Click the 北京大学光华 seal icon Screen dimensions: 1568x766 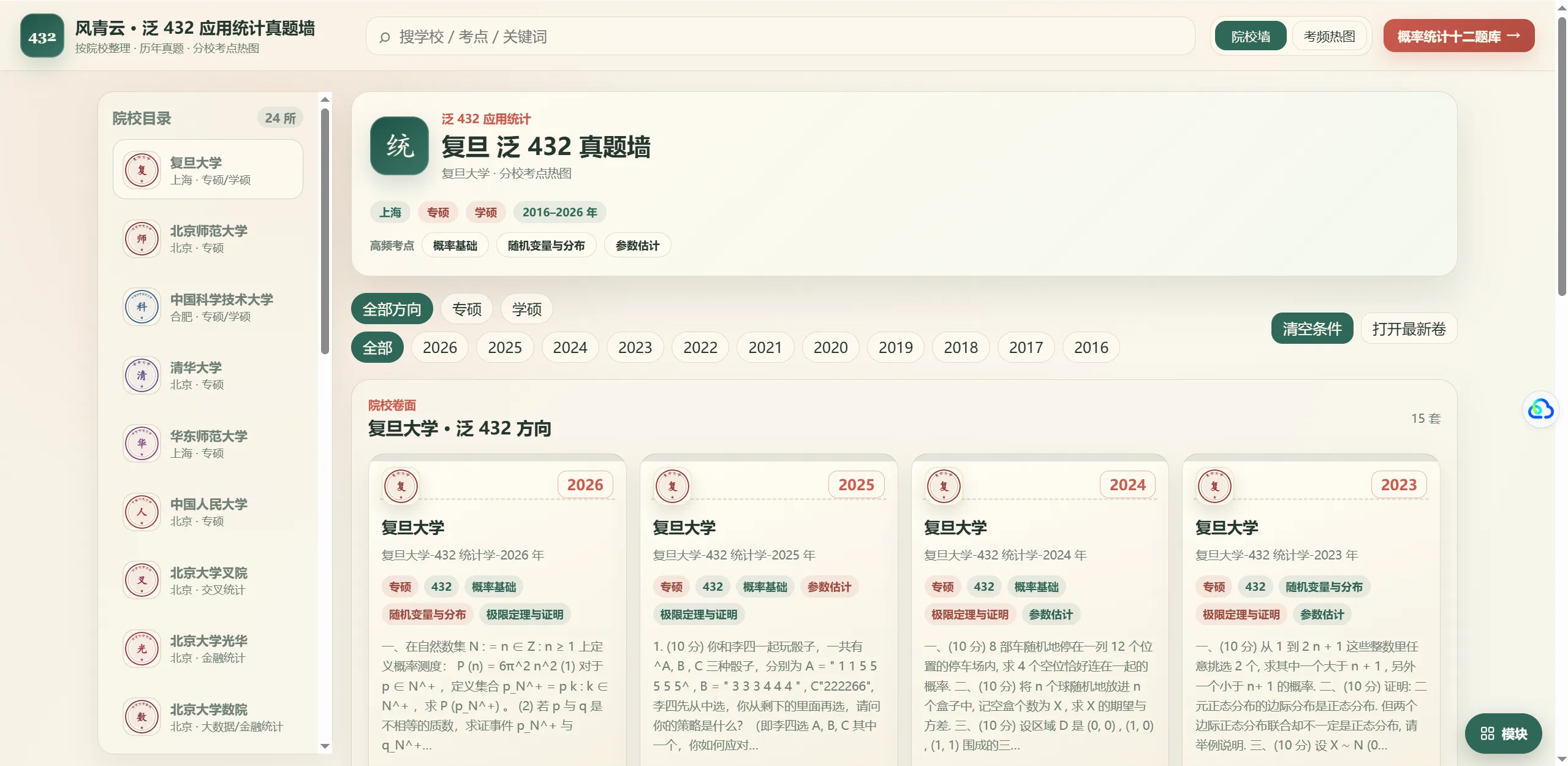142,648
